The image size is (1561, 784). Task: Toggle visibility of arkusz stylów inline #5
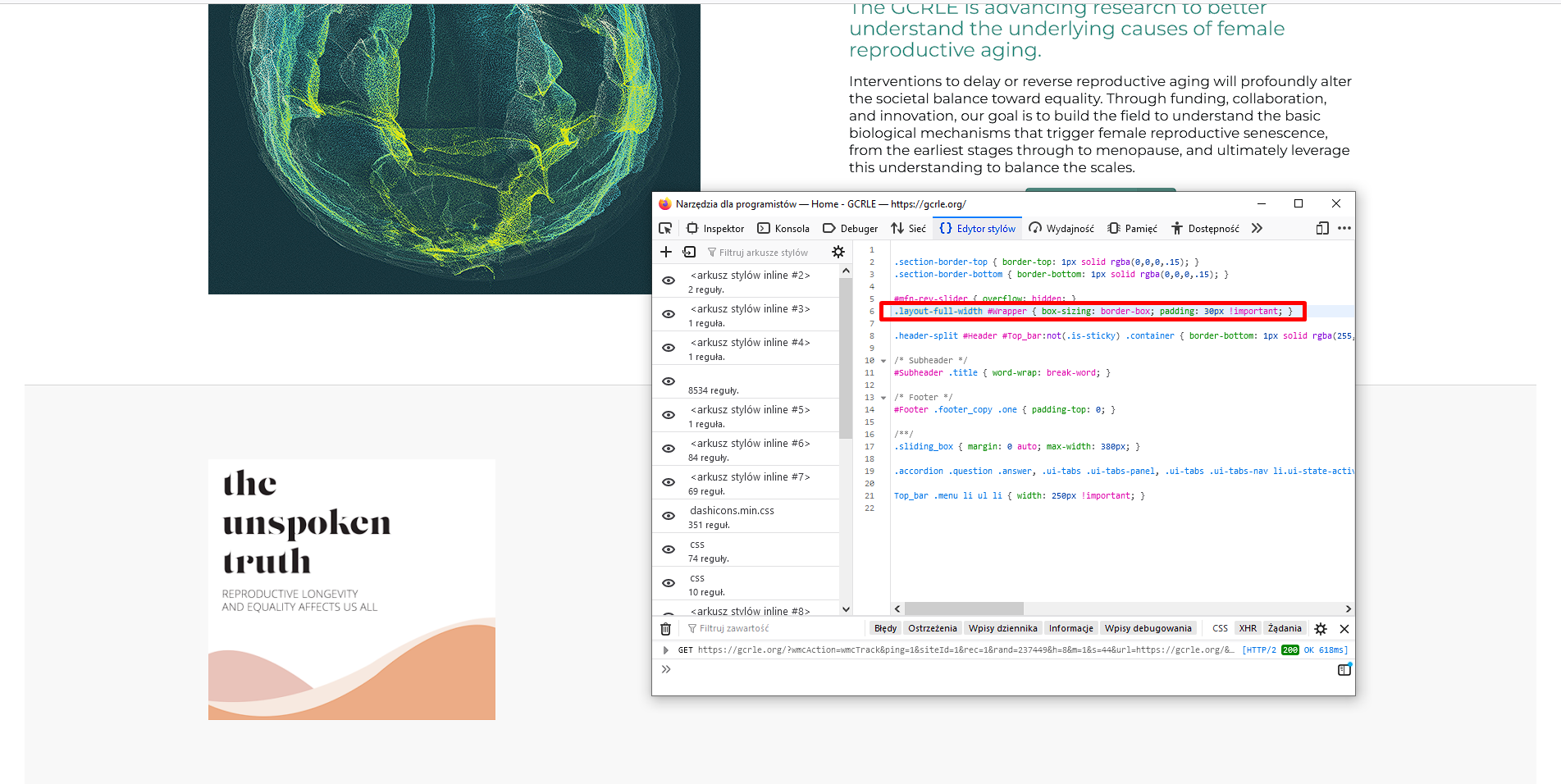[x=669, y=415]
